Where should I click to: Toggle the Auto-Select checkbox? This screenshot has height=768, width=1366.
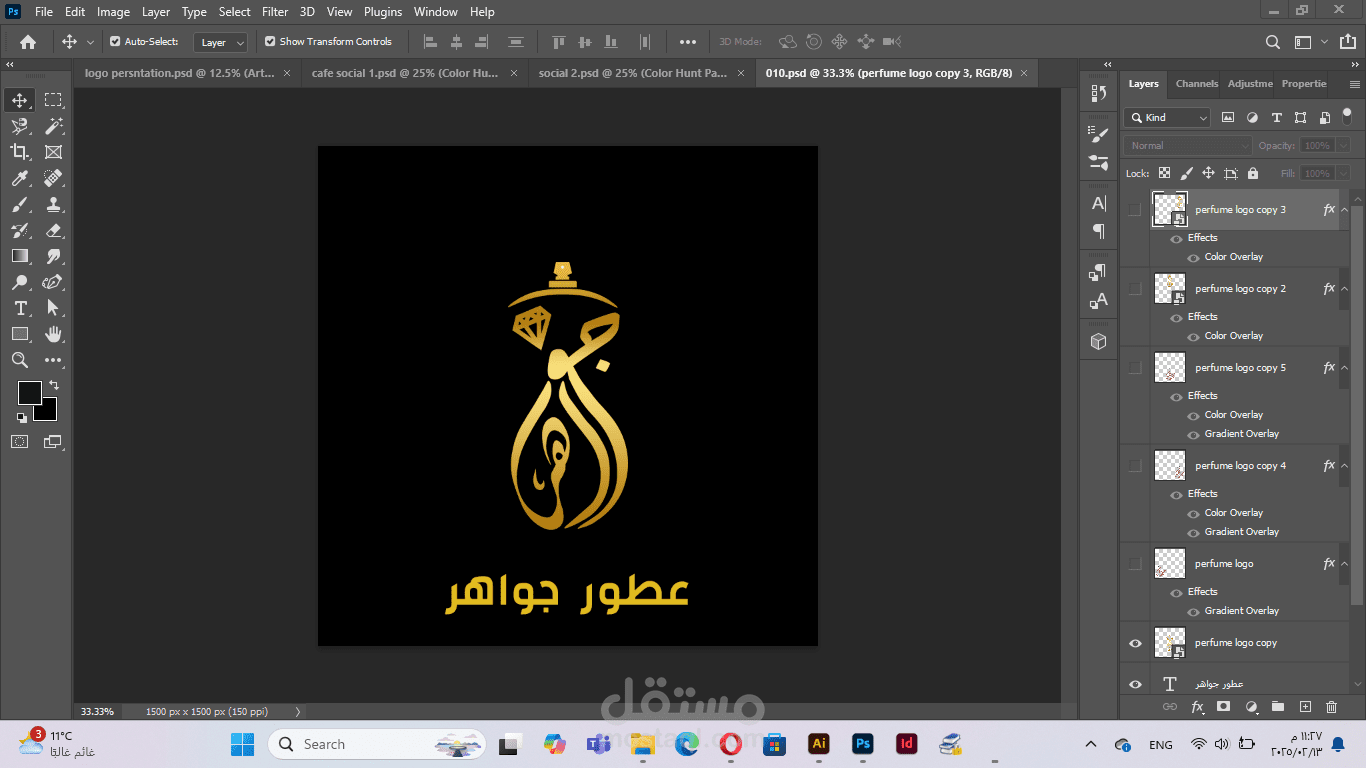click(115, 42)
